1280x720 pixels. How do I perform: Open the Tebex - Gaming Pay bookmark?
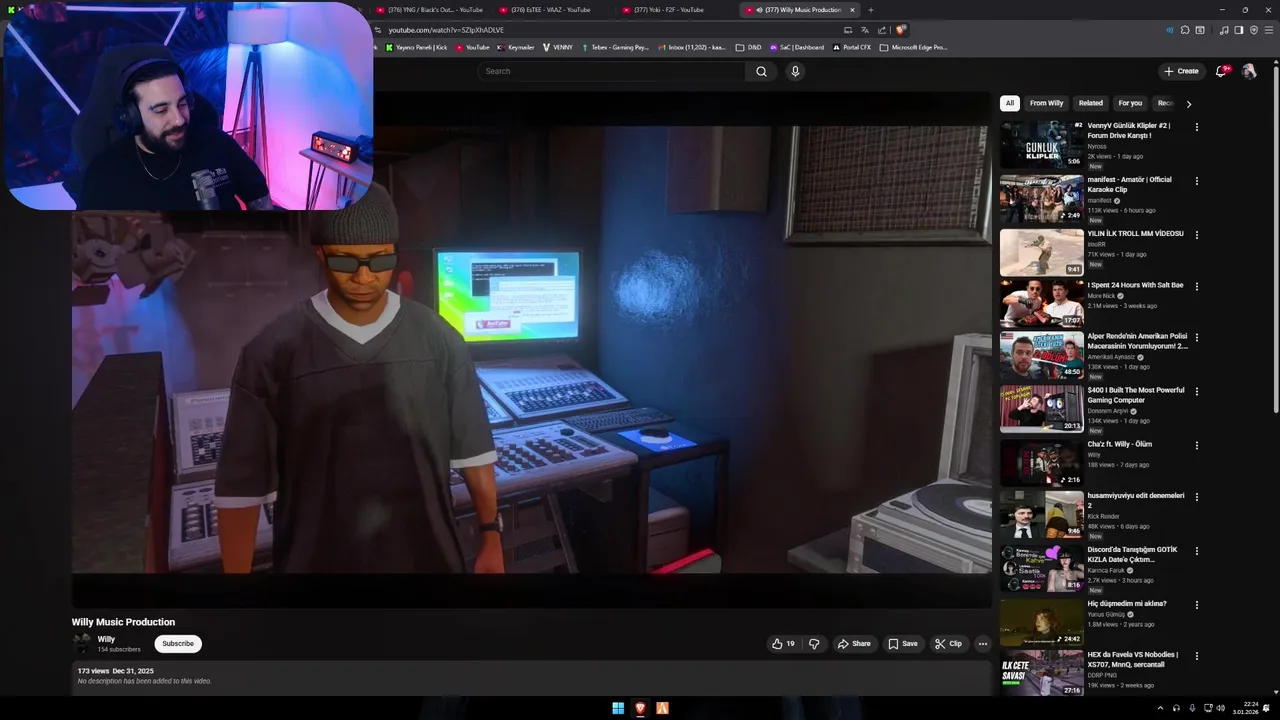(615, 47)
